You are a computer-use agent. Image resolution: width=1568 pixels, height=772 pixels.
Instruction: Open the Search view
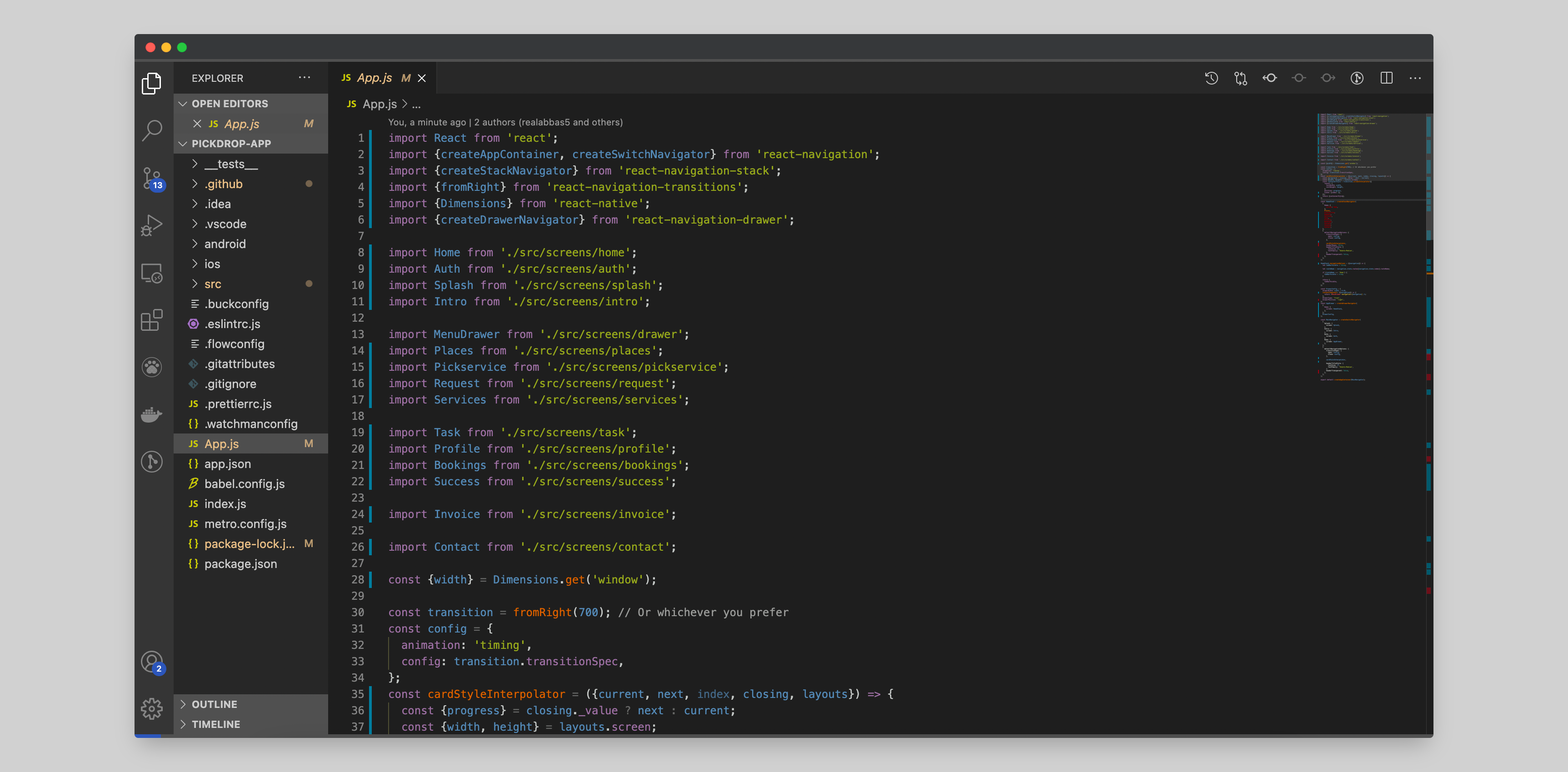(151, 130)
